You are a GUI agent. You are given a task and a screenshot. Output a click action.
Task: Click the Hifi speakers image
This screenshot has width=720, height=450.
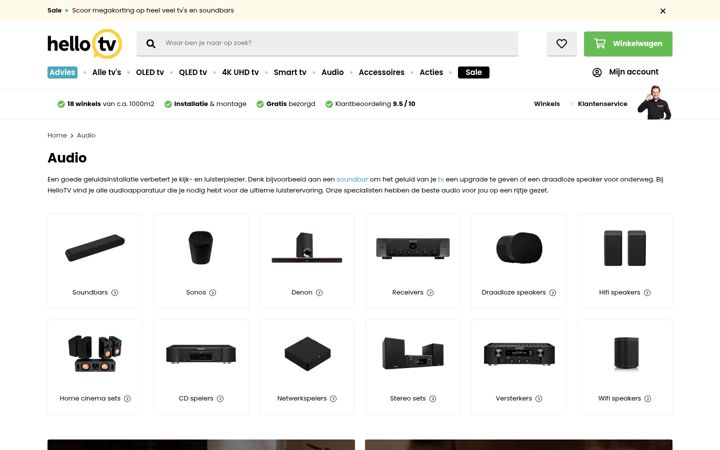tap(624, 248)
